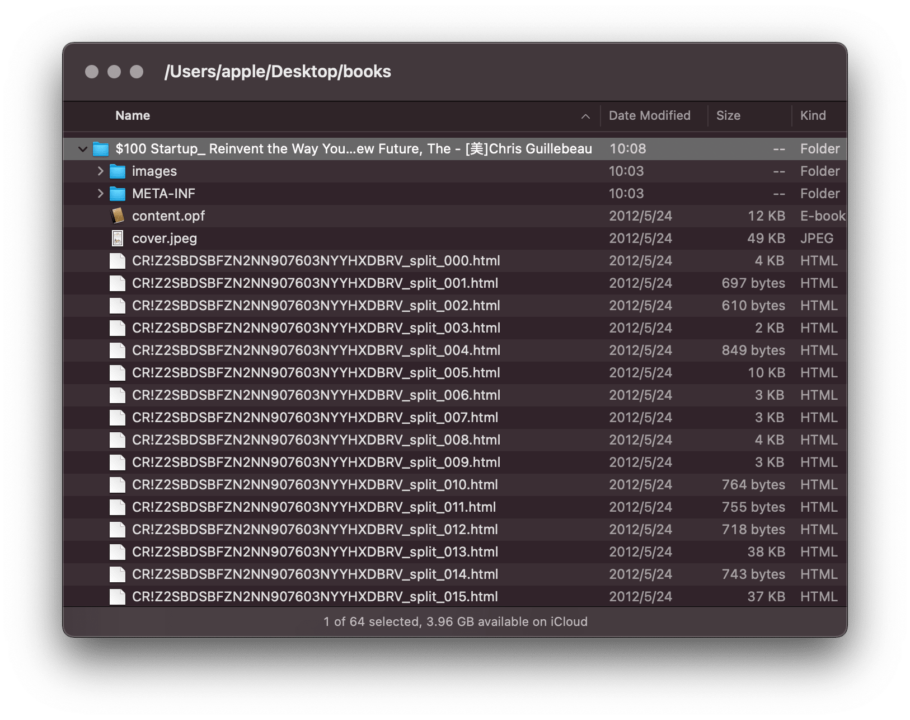Image resolution: width=910 pixels, height=720 pixels.
Task: Sort by the Name column header
Action: pyautogui.click(x=132, y=115)
